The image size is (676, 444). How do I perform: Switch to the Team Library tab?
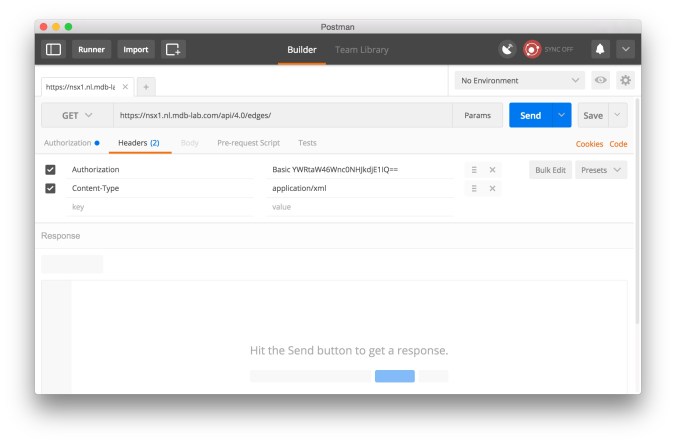[x=362, y=49]
